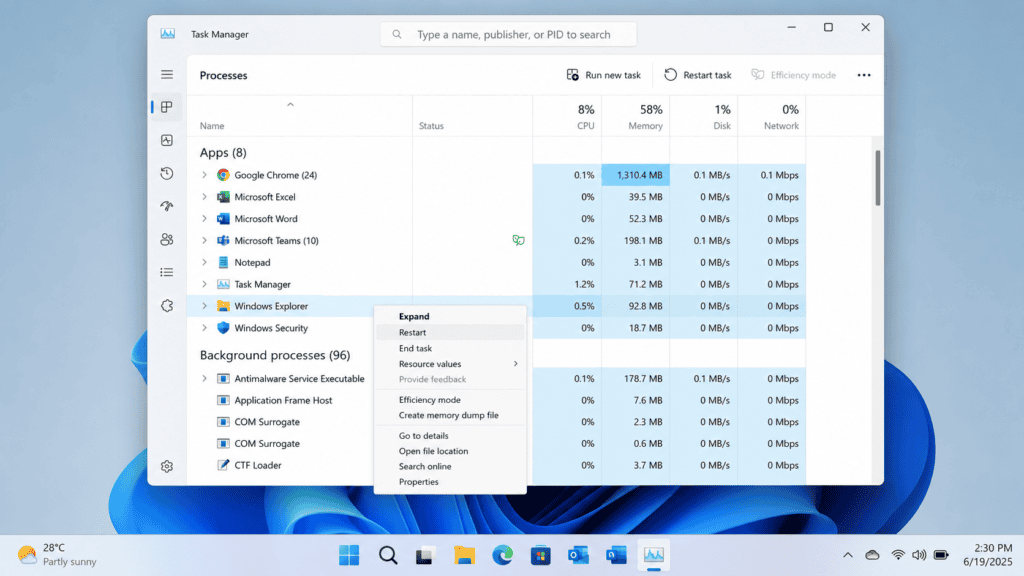Click the Wi-Fi icon in system tray

click(898, 555)
